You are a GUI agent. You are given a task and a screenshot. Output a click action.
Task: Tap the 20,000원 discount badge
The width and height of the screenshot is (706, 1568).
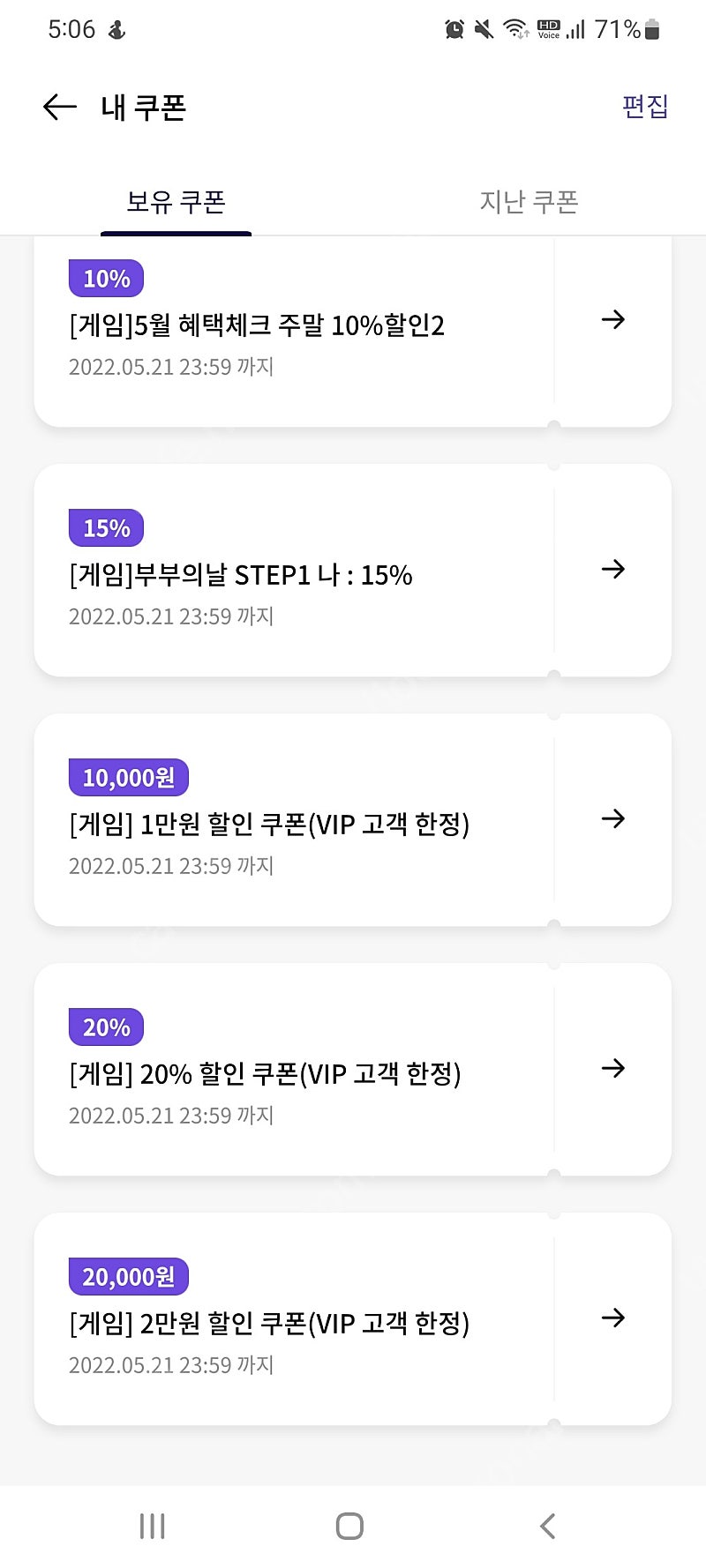[x=129, y=1277]
